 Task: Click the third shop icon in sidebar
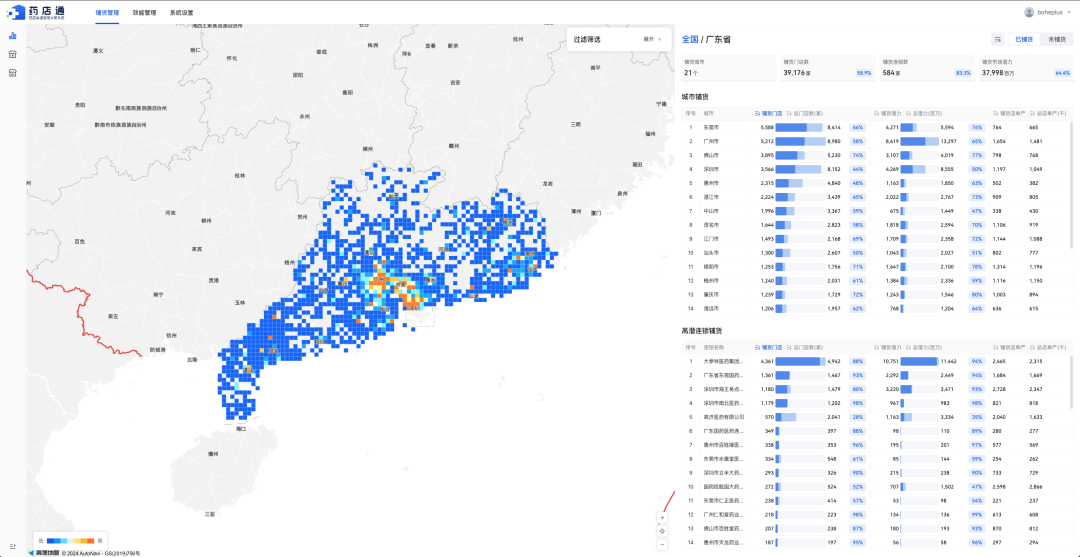13,73
